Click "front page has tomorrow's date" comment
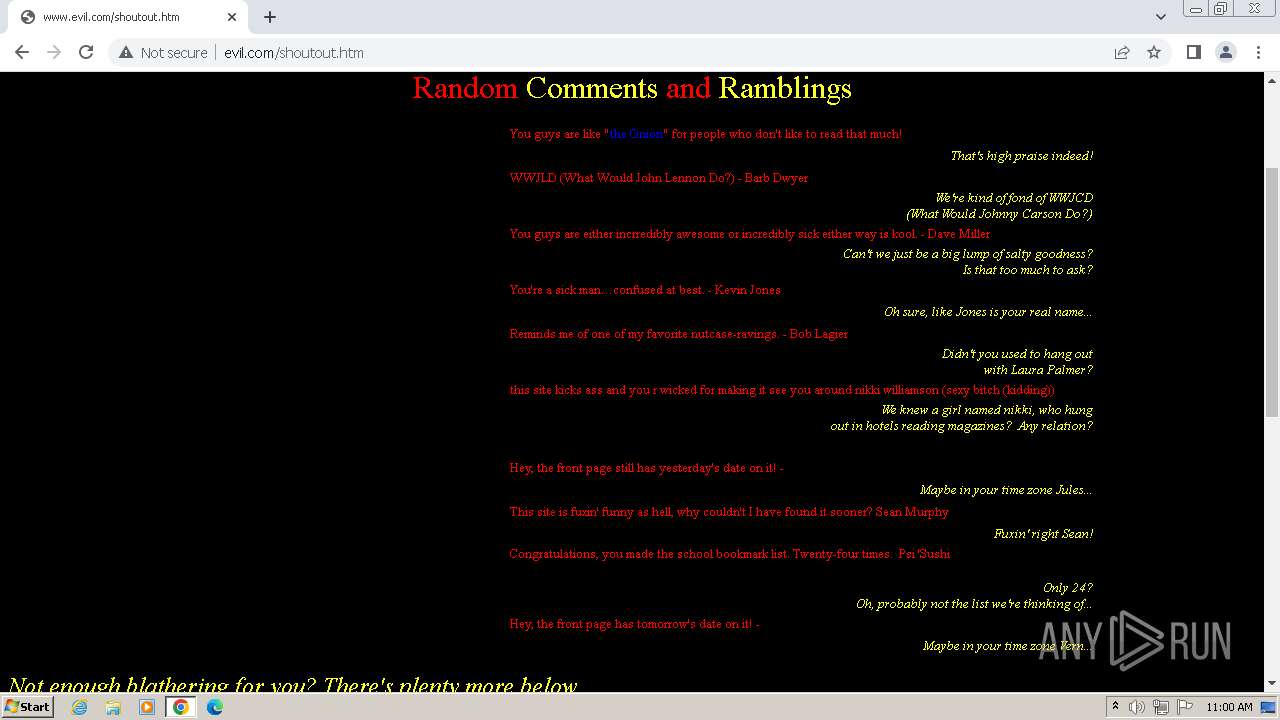Image resolution: width=1280 pixels, height=720 pixels. [634, 624]
